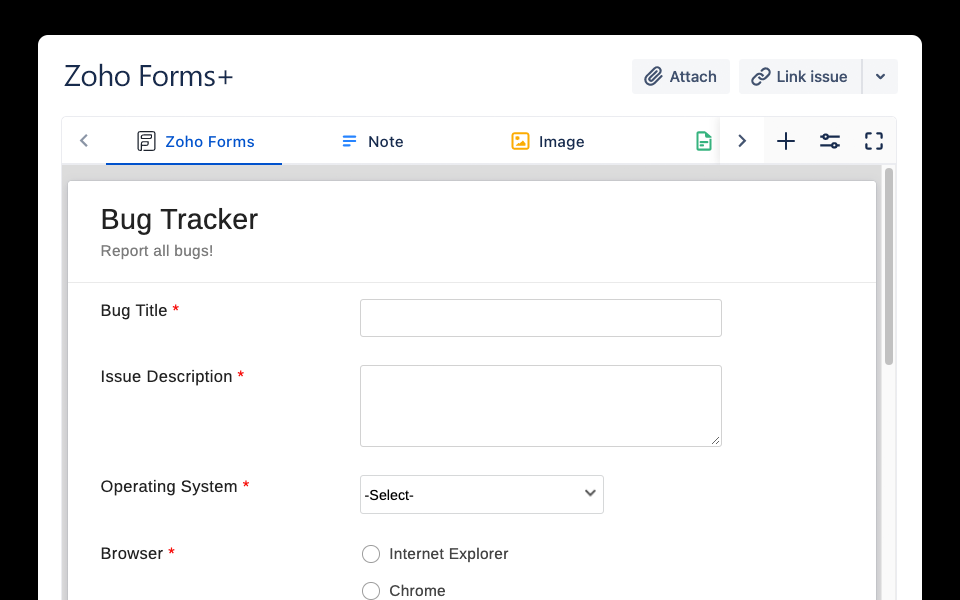Open tab settings via the sliders icon
This screenshot has width=960, height=600.
pyautogui.click(x=830, y=141)
